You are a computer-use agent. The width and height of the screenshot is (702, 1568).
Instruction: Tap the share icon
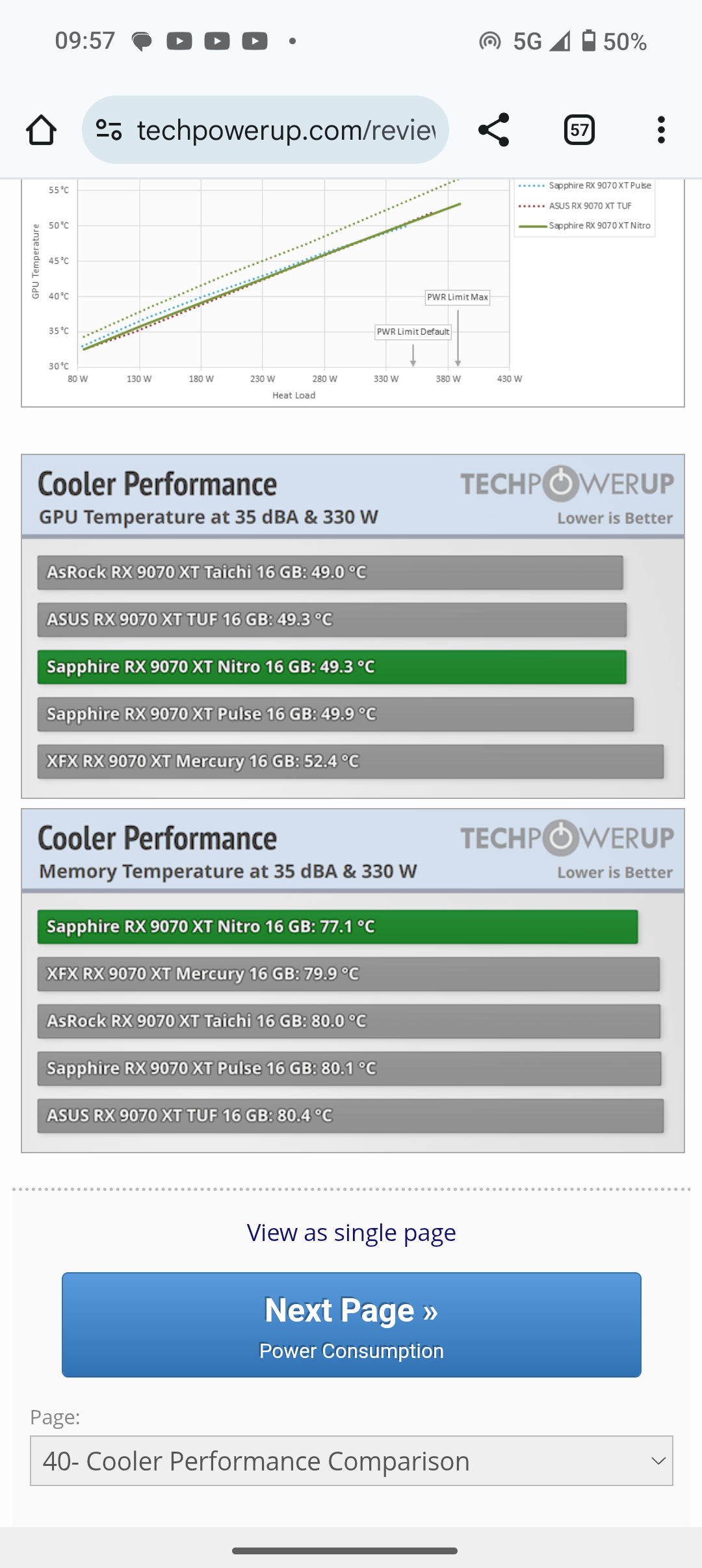(x=493, y=130)
